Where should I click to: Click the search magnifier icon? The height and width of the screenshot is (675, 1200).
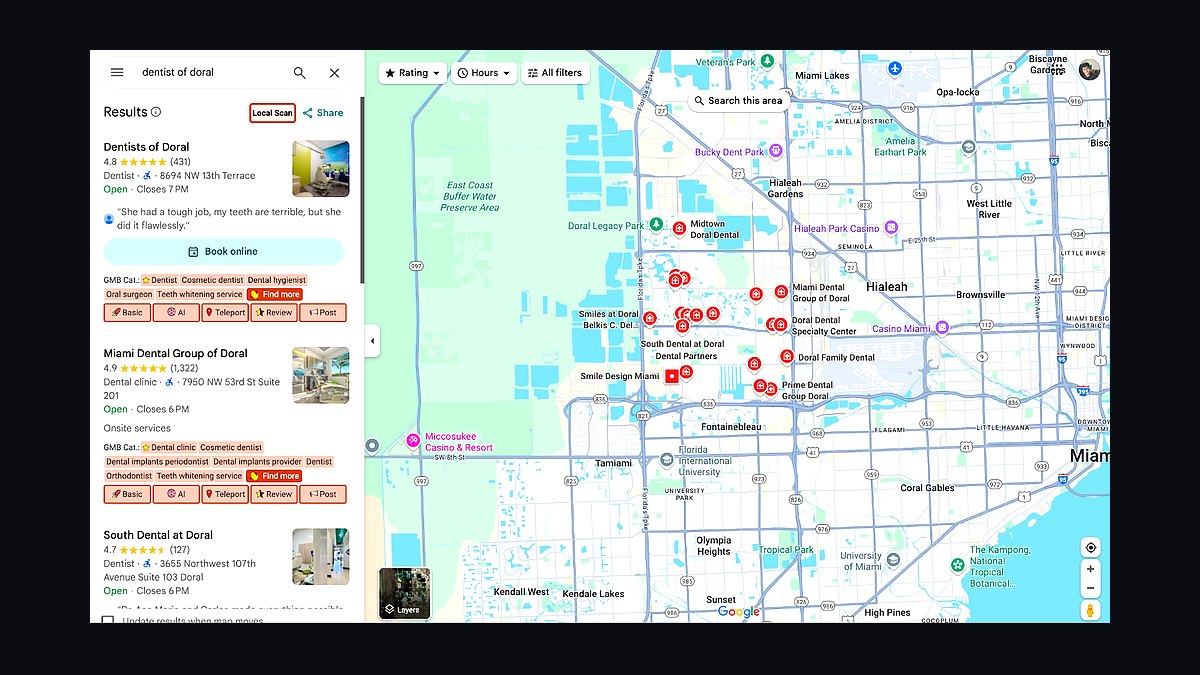(299, 72)
